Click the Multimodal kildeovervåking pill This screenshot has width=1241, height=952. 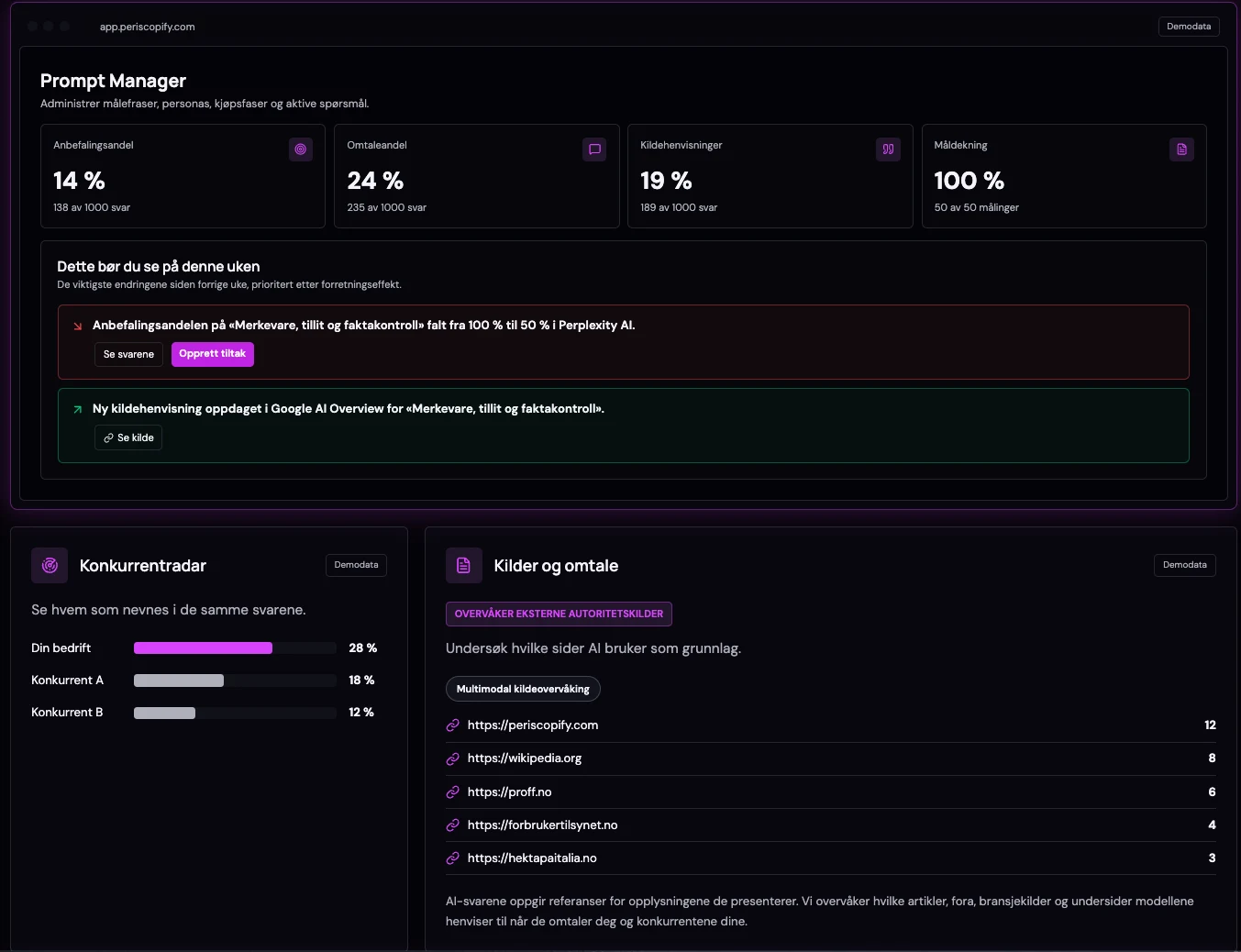(523, 689)
